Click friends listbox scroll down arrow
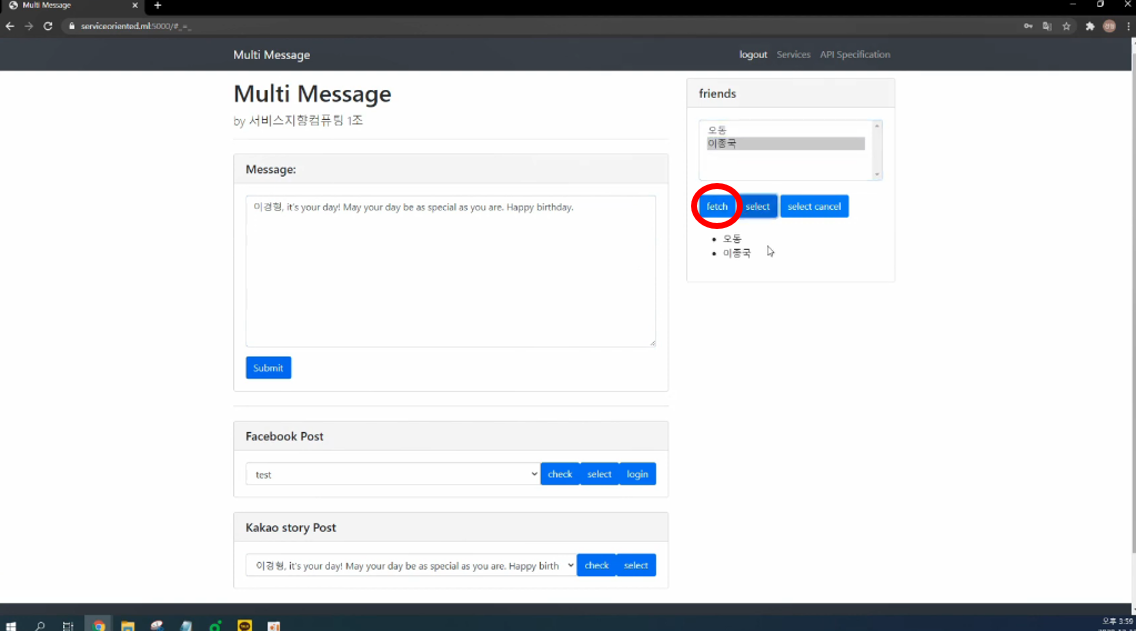This screenshot has height=631, width=1138. pyautogui.click(x=877, y=174)
